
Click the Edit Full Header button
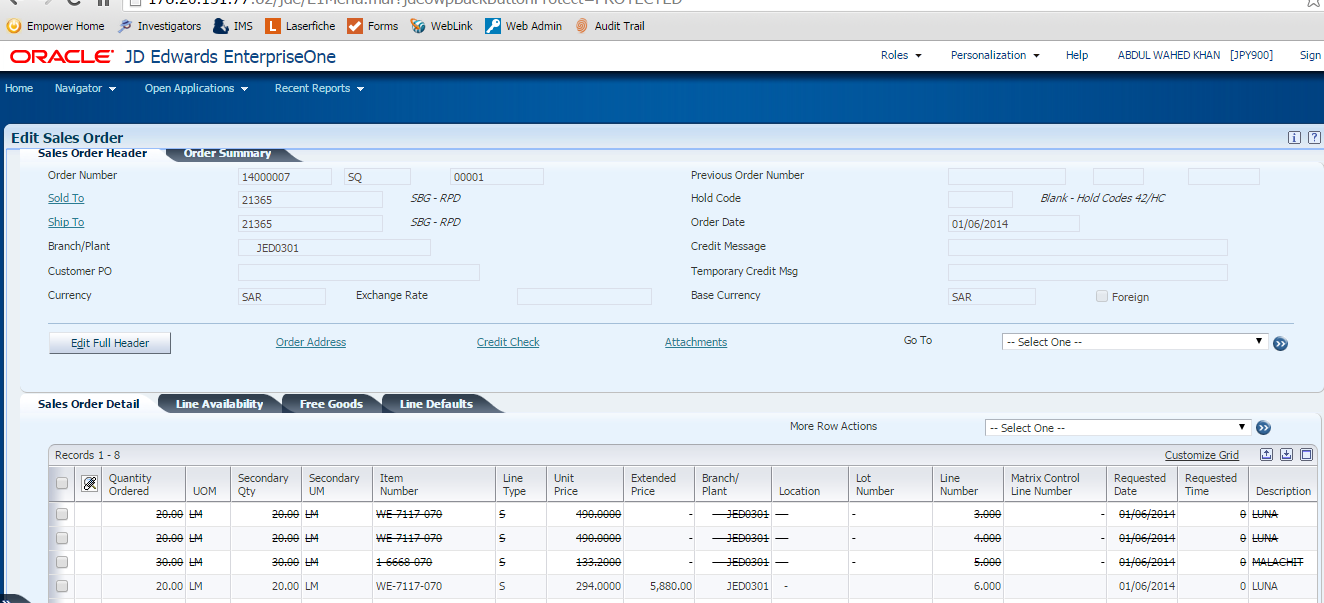pos(110,343)
